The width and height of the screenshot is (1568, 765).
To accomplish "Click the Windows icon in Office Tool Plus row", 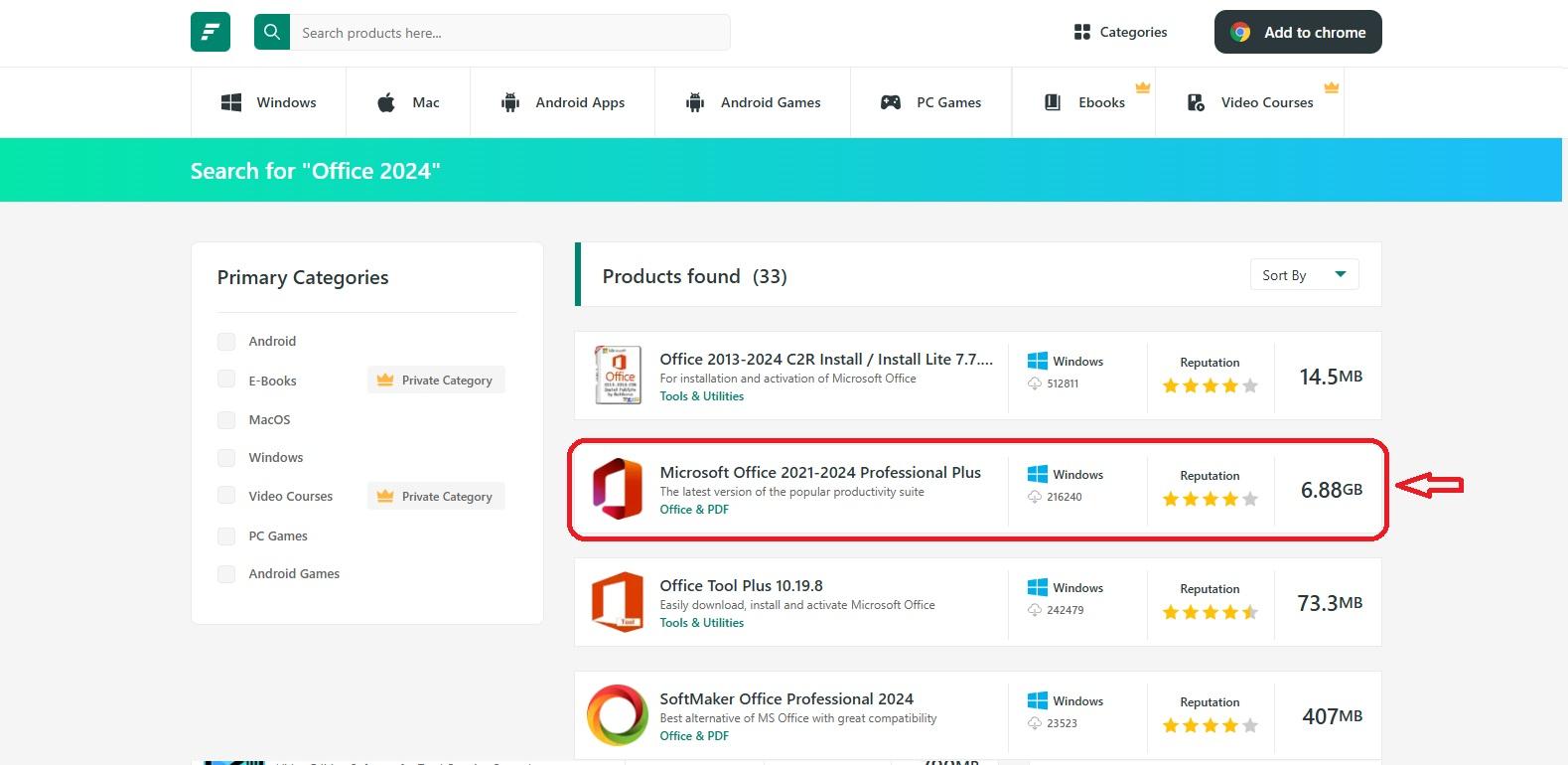I will [x=1038, y=588].
